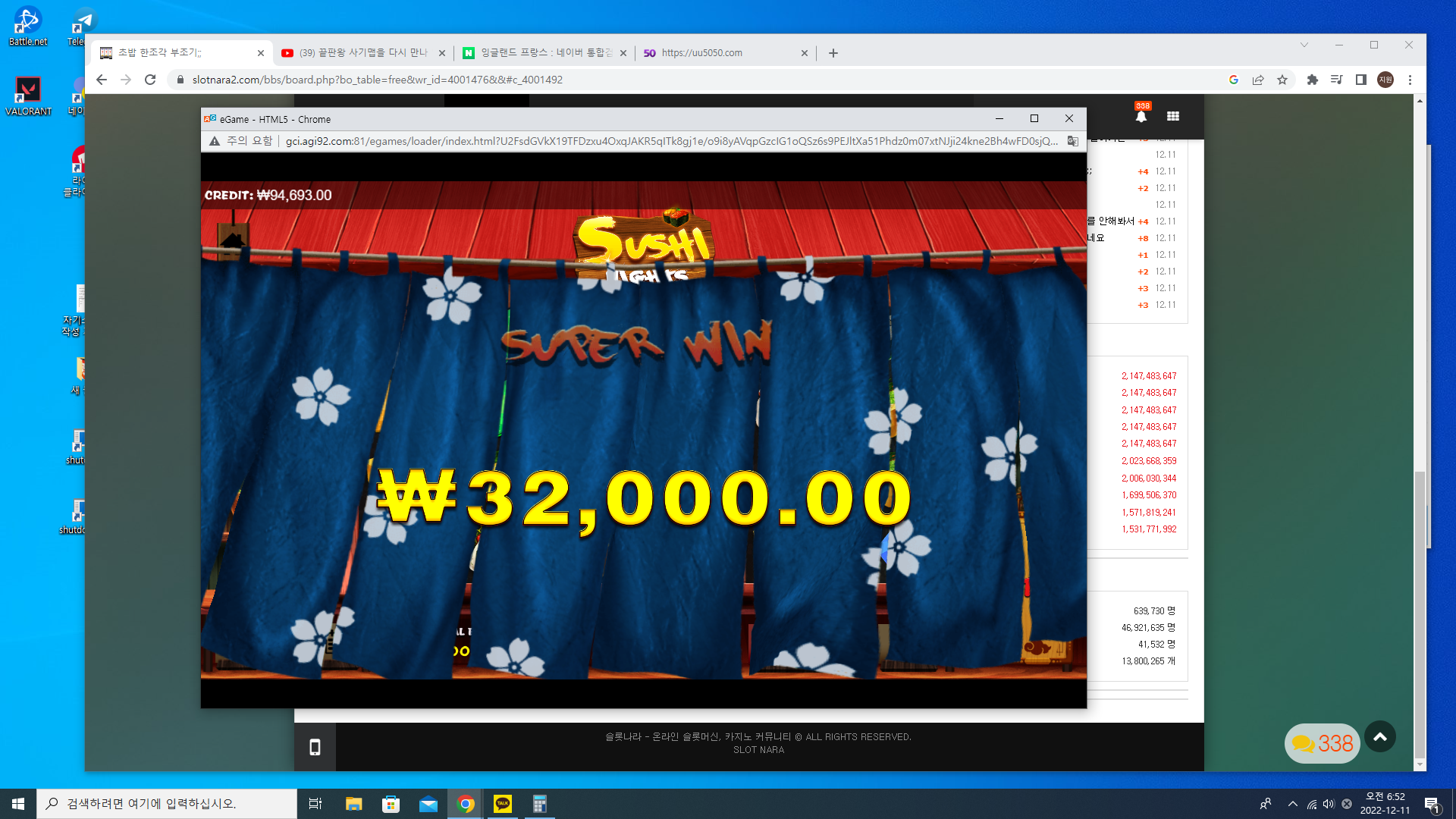Close the 초밥 한조각 부조기 tab
Screen dimensions: 1456x819
261,53
